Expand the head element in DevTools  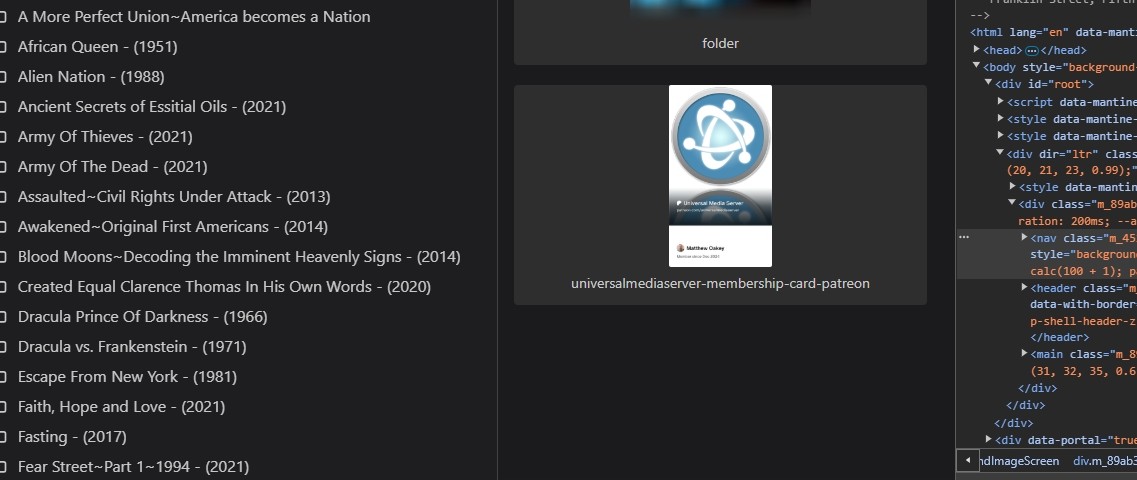977,49
